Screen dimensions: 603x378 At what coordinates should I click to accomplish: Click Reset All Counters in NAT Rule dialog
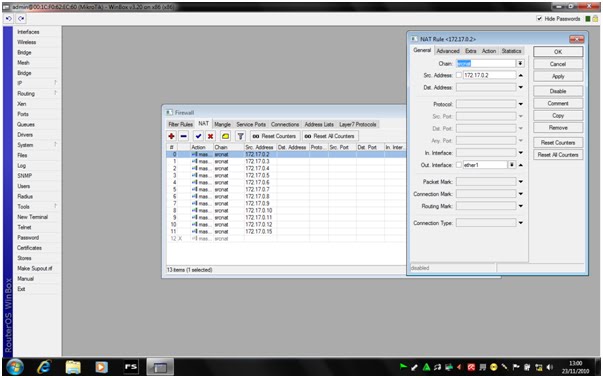tap(558, 155)
